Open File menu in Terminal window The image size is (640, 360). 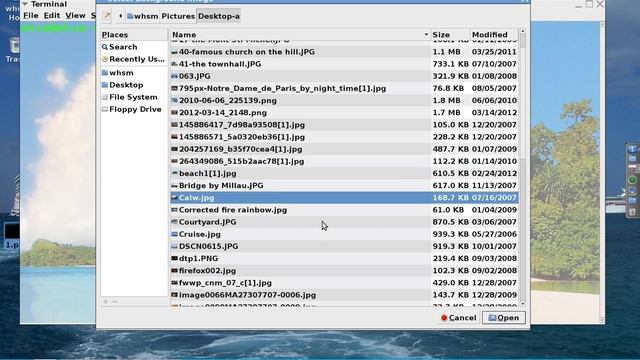[31, 16]
